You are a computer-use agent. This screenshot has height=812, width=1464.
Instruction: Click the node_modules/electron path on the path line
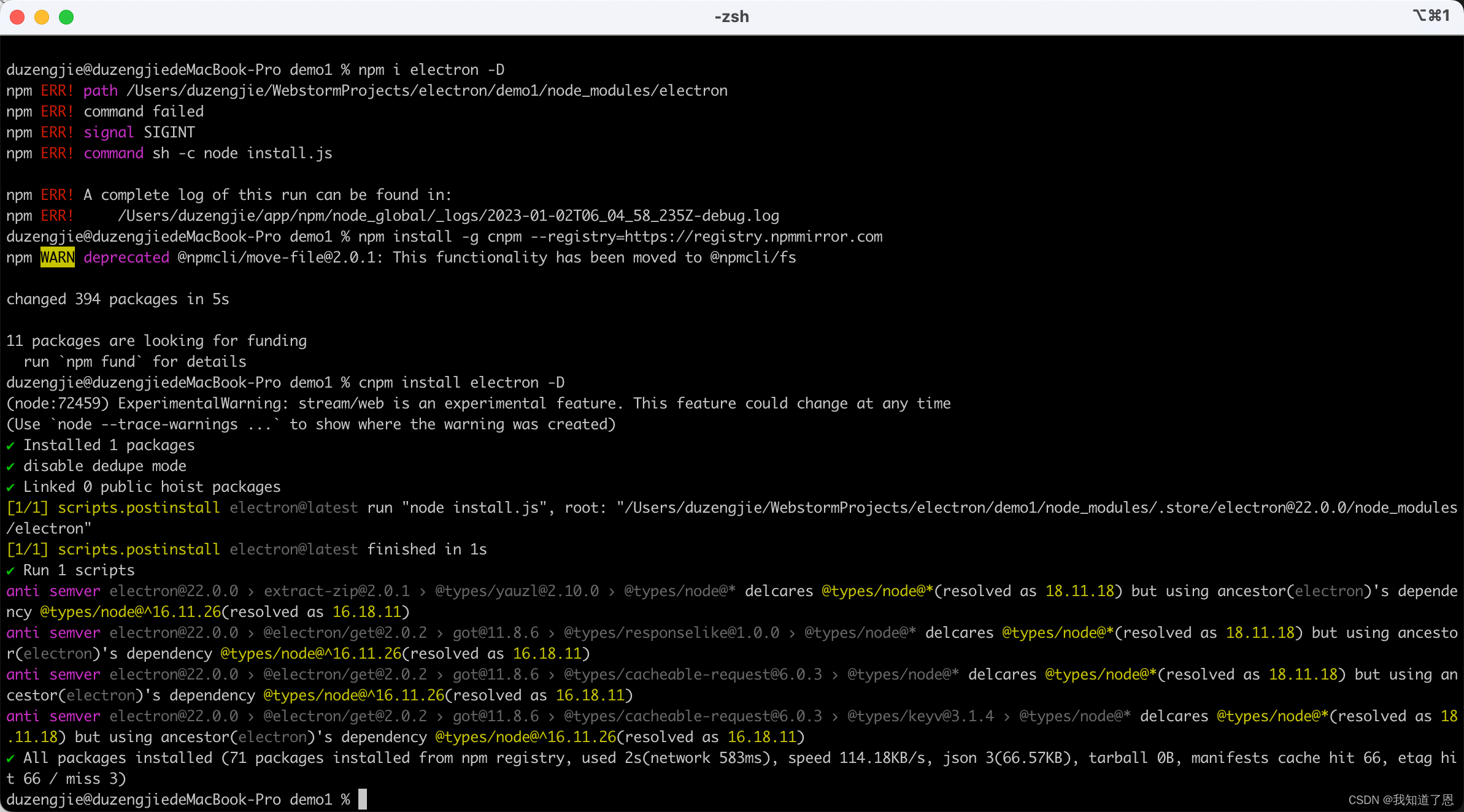click(x=637, y=91)
